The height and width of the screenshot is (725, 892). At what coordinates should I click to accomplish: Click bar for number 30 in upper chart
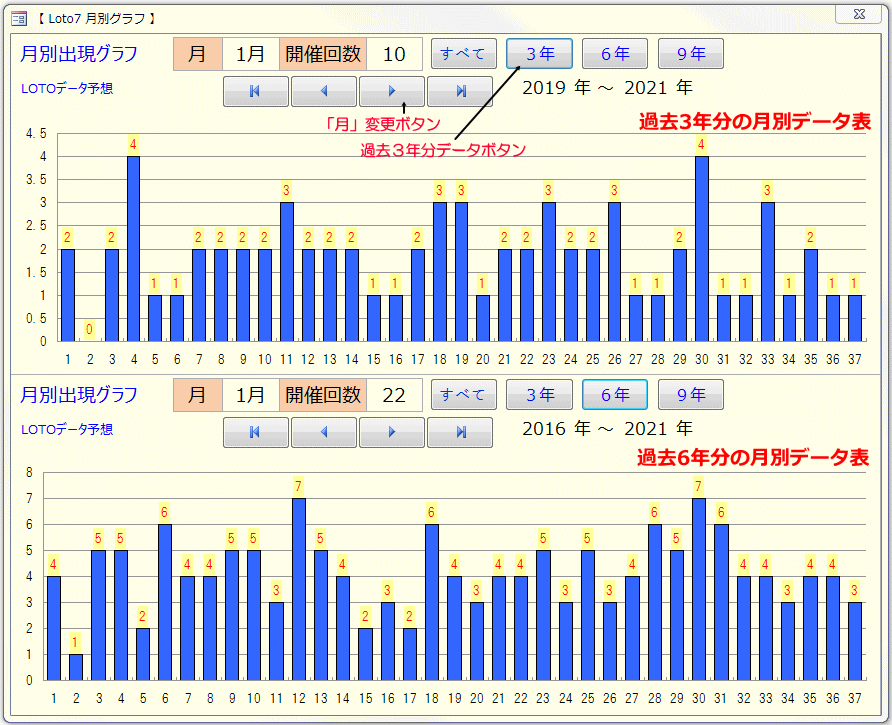(x=701, y=249)
